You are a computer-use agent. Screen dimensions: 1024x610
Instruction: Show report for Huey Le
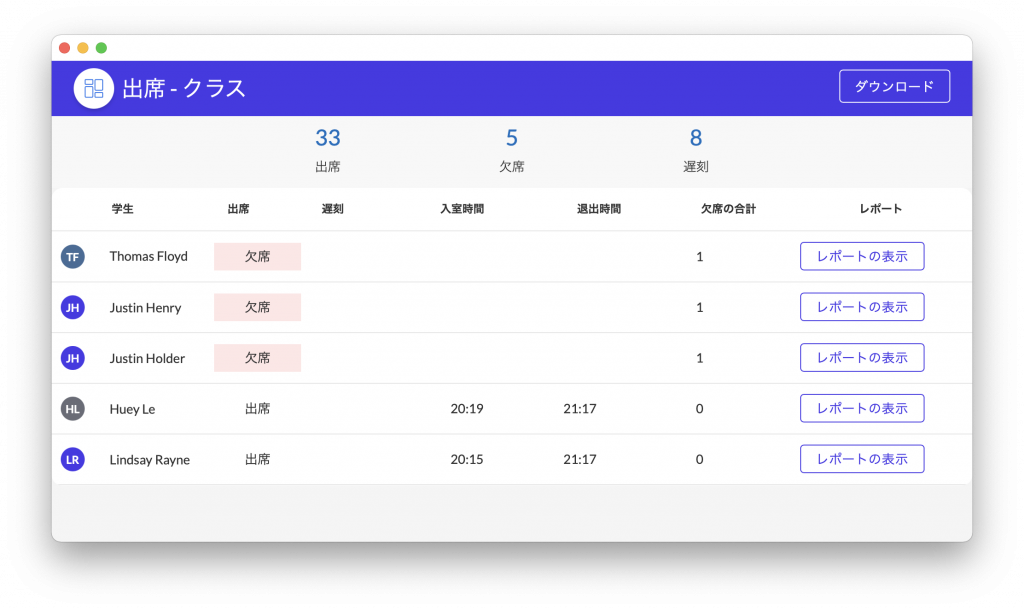click(x=862, y=408)
